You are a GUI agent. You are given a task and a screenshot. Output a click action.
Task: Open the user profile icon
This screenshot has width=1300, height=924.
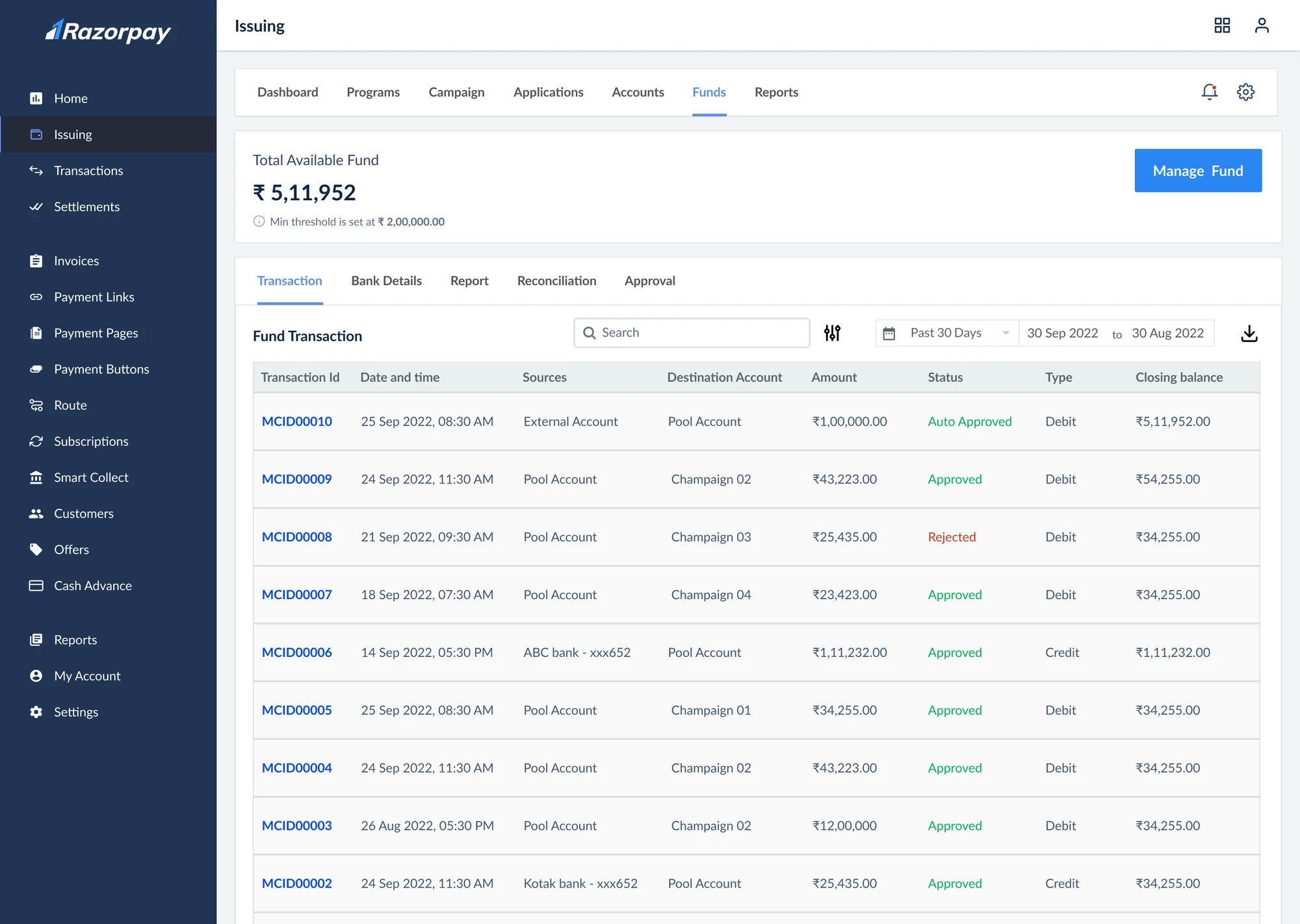[x=1262, y=25]
